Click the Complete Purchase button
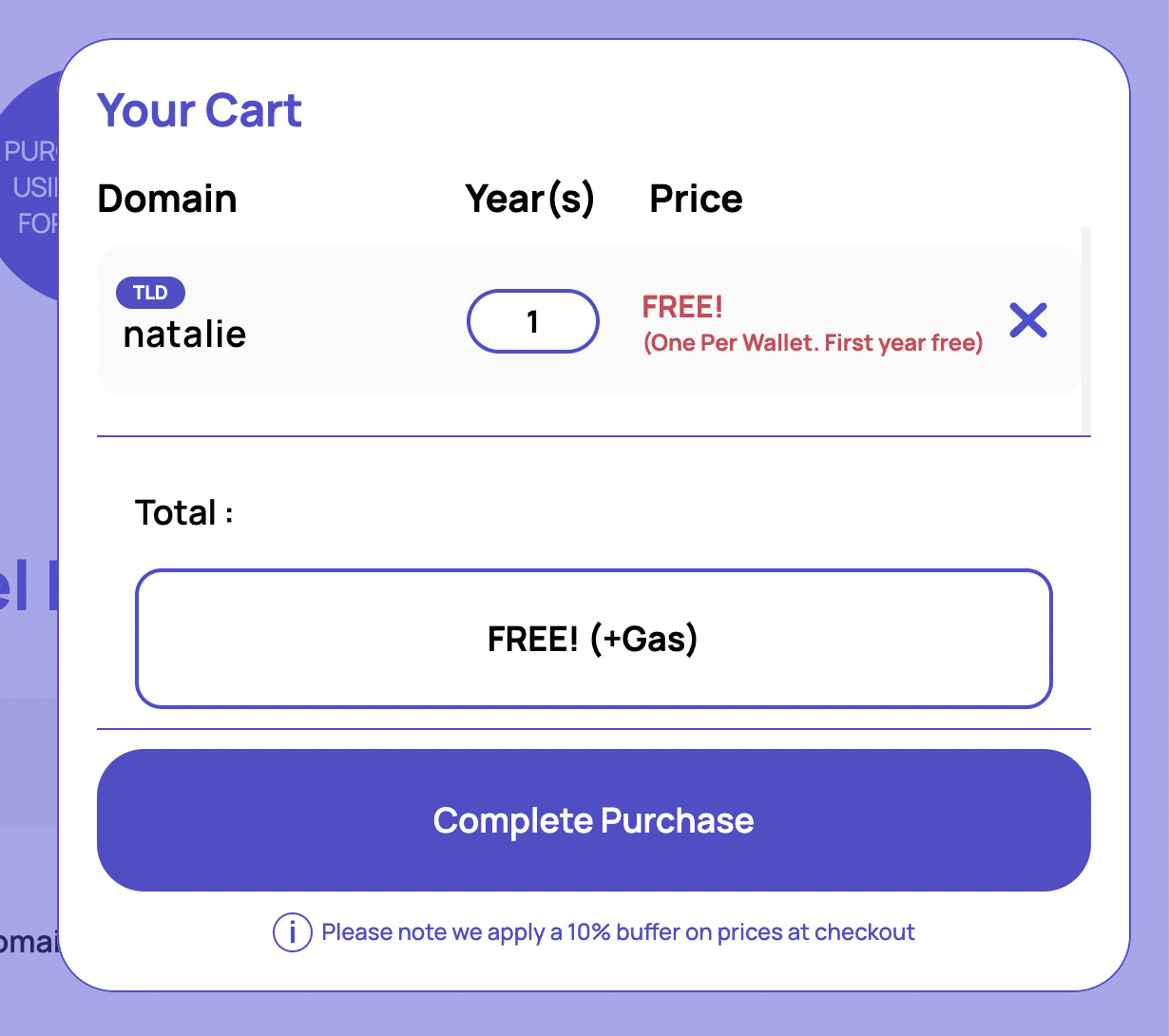 [593, 820]
